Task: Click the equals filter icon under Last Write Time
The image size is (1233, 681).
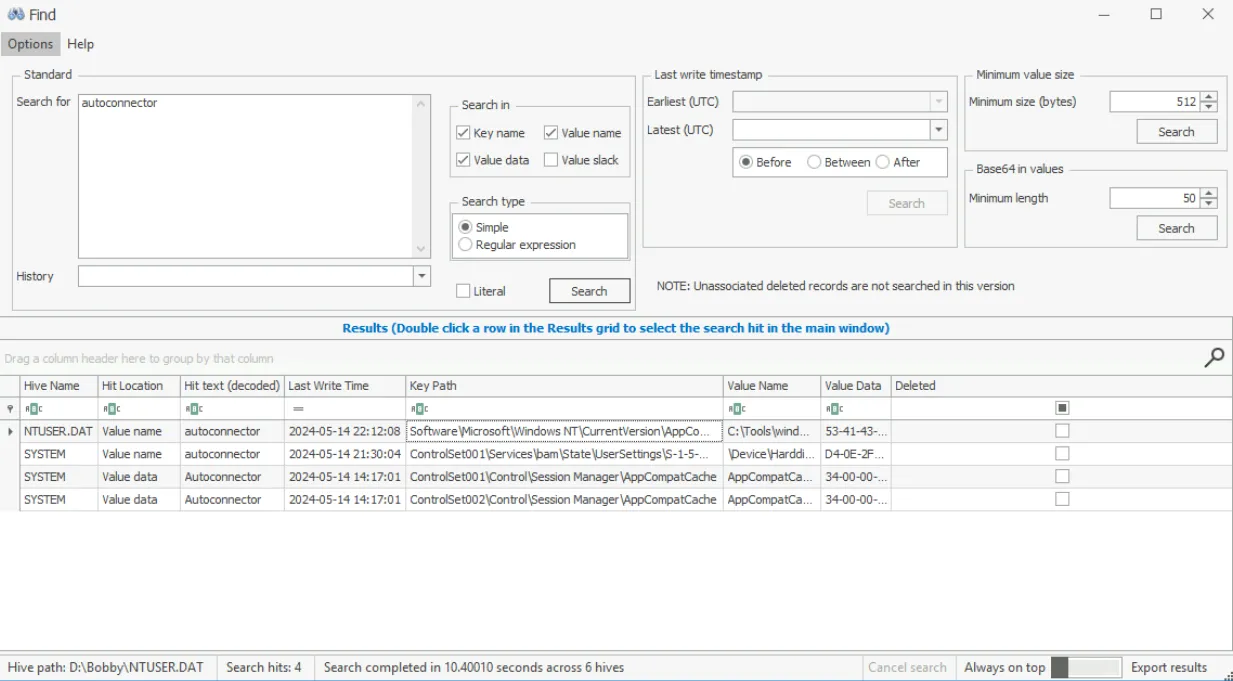Action: click(x=298, y=409)
